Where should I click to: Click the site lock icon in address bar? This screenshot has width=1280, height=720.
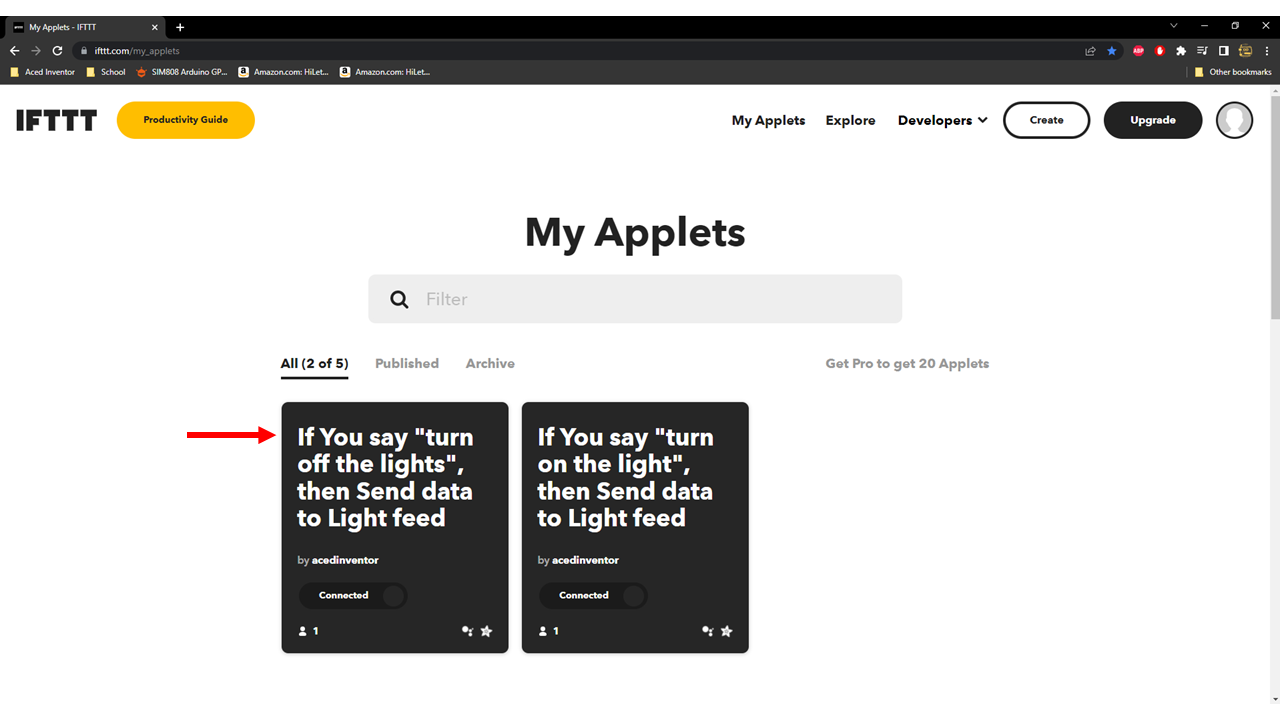[85, 51]
